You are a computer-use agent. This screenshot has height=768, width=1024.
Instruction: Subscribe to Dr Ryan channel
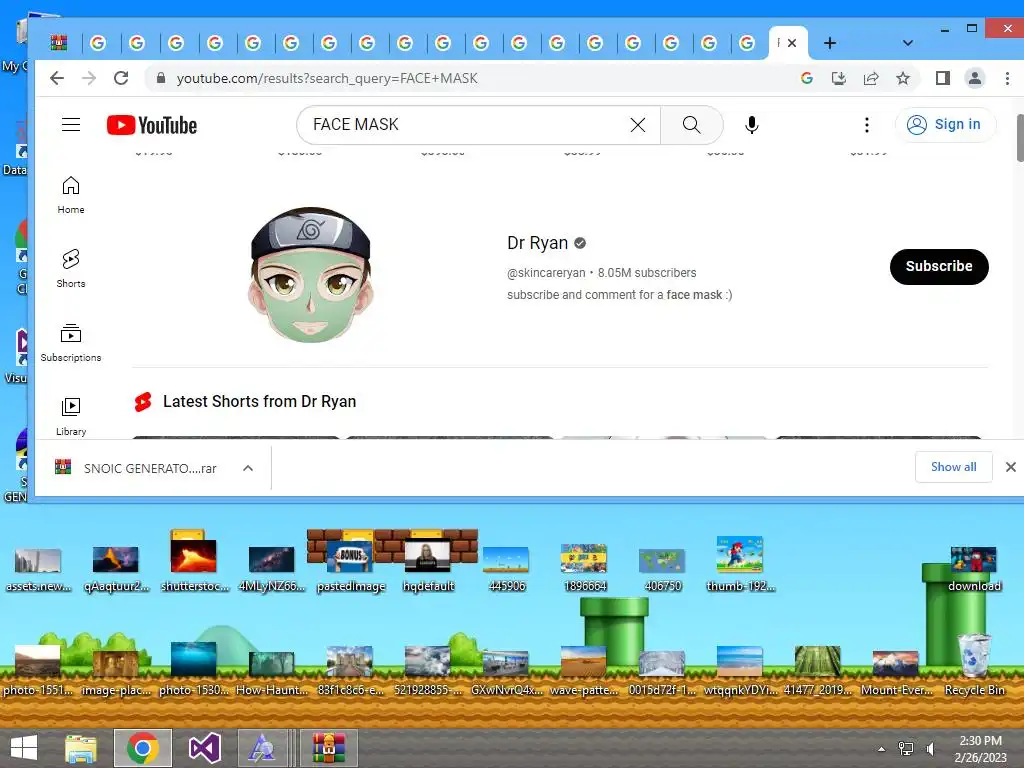click(x=938, y=266)
